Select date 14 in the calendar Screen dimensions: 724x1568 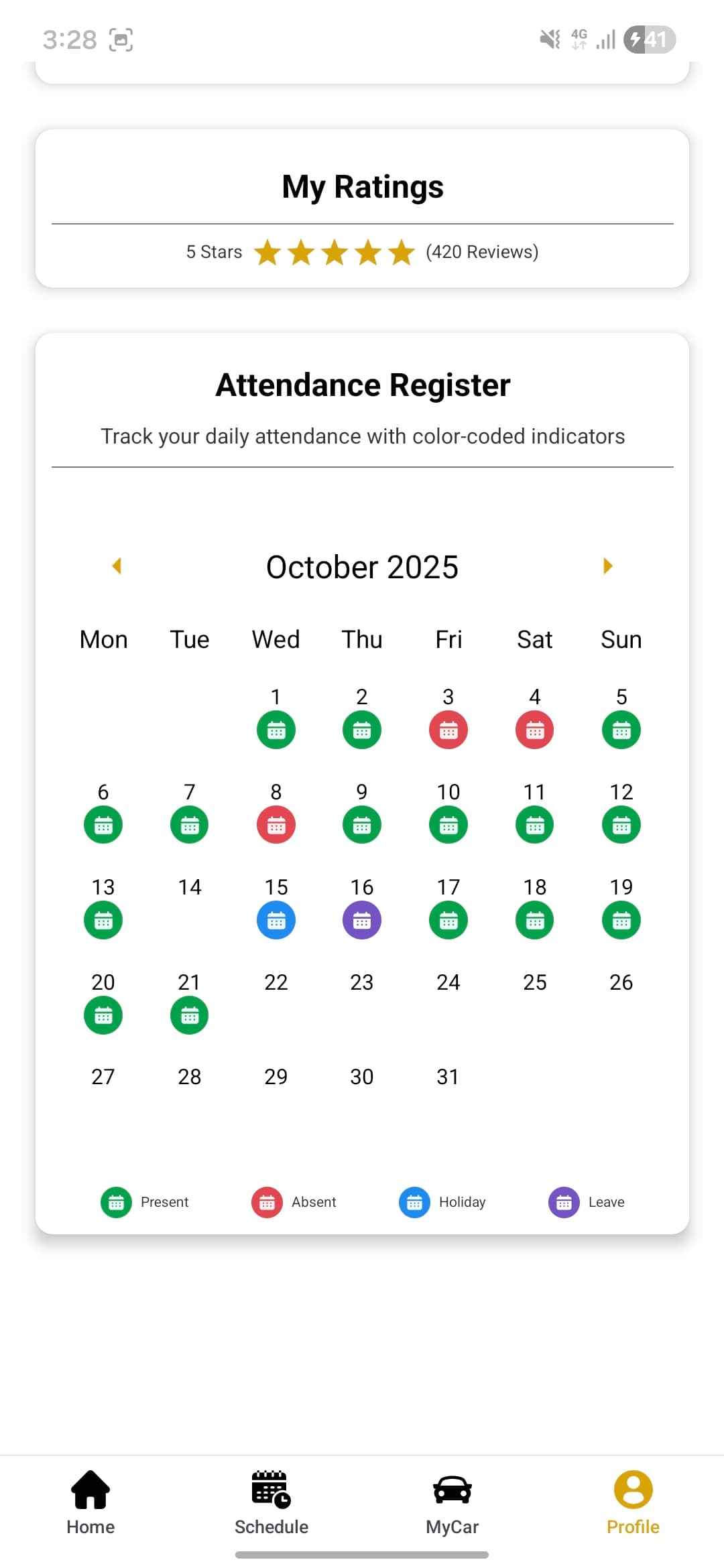pos(190,888)
